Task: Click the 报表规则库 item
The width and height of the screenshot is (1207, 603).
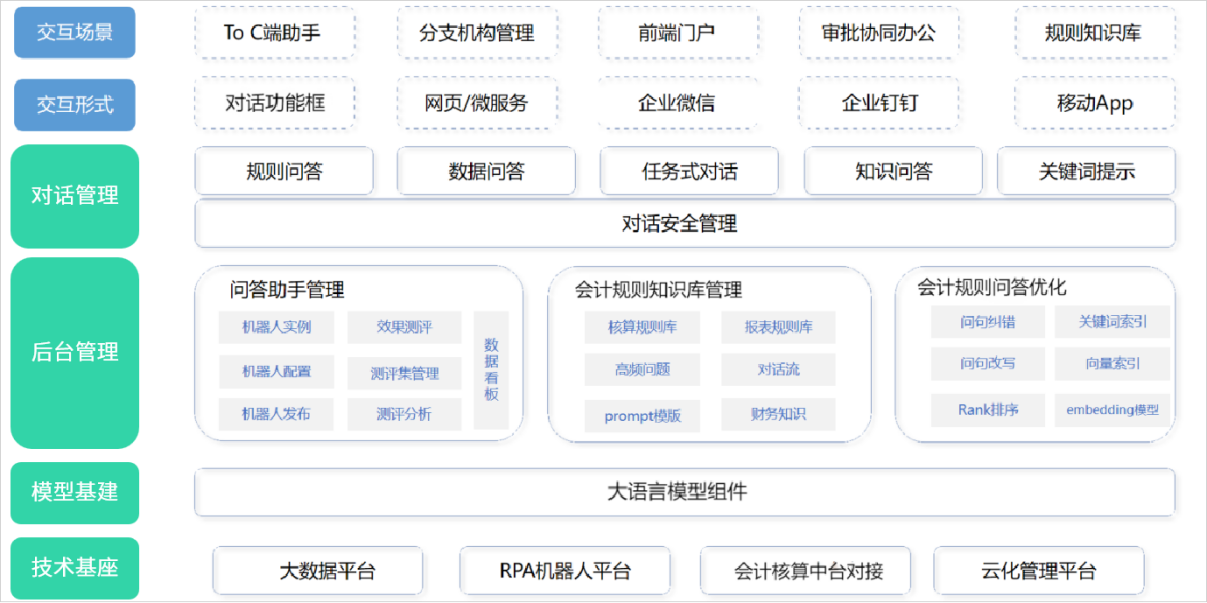Action: tap(778, 327)
